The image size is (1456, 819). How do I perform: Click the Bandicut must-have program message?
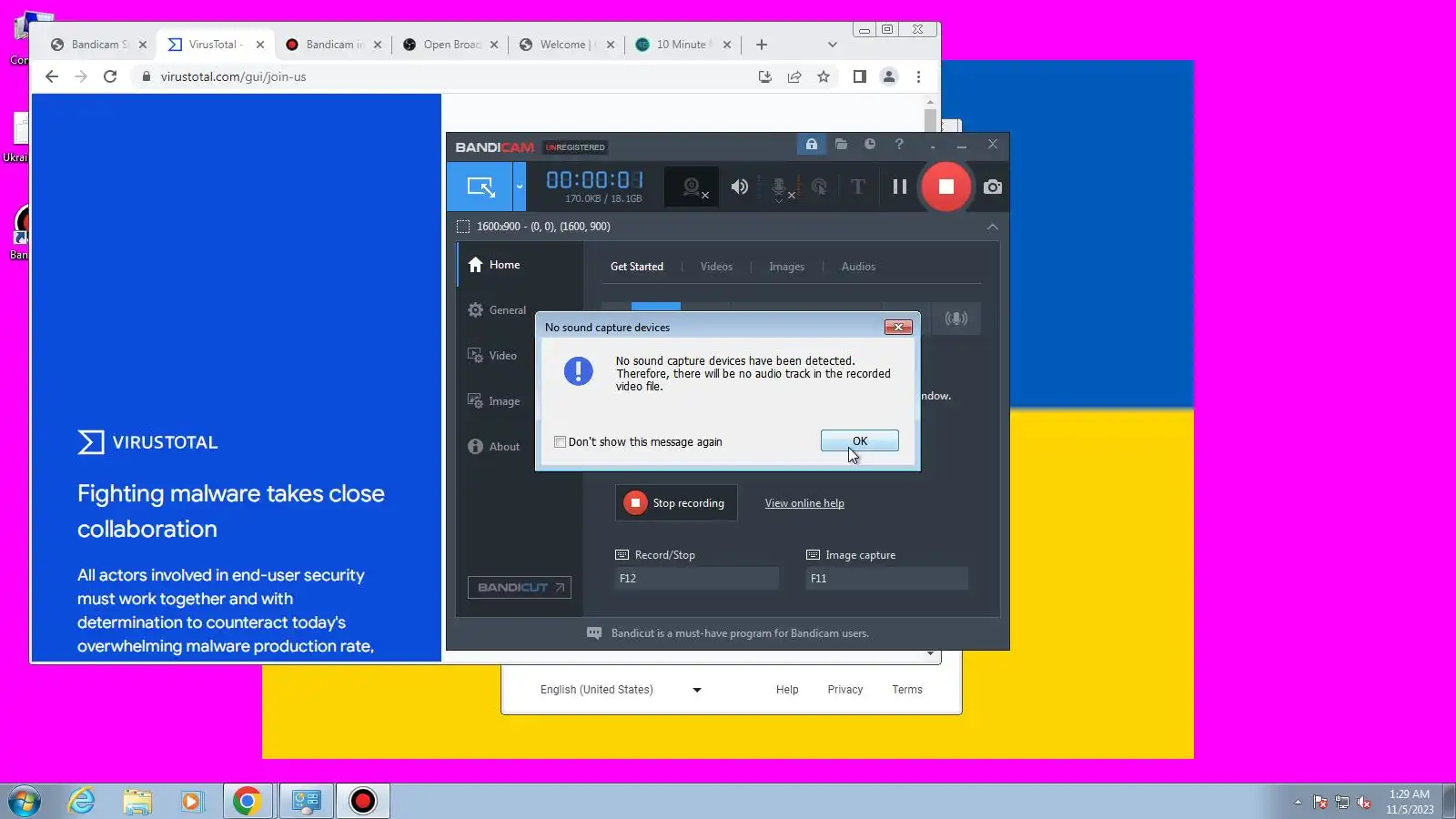point(740,633)
